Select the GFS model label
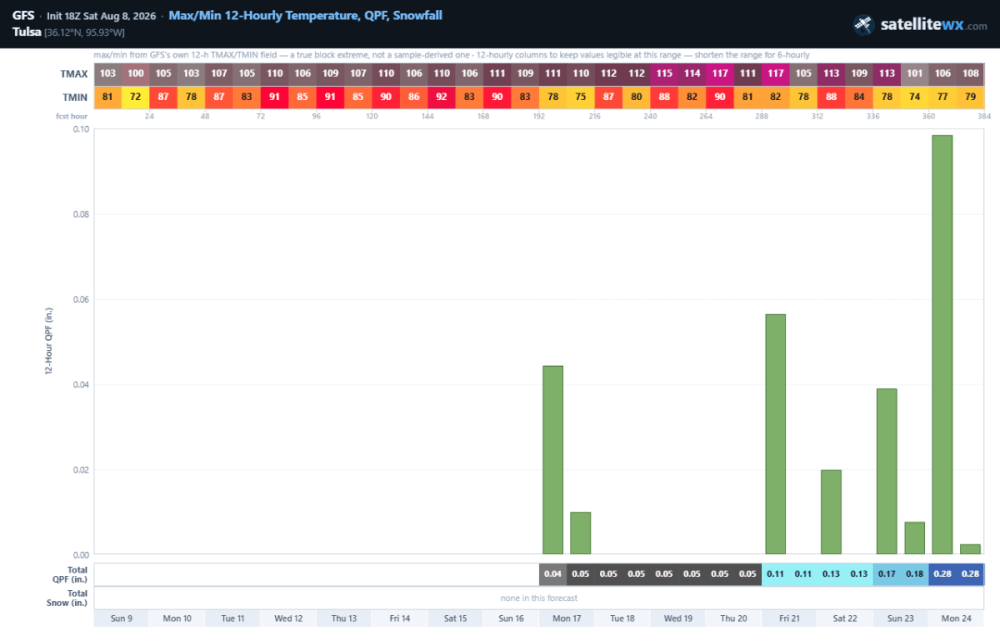 (24, 15)
